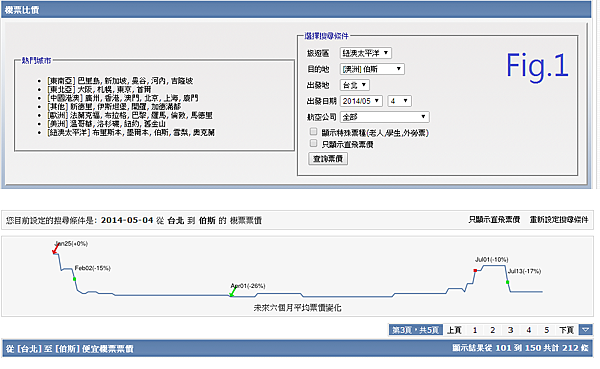Tick the 只顯示直飛票價 checkbox in search form
The width and height of the screenshot is (600, 369).
coord(313,143)
